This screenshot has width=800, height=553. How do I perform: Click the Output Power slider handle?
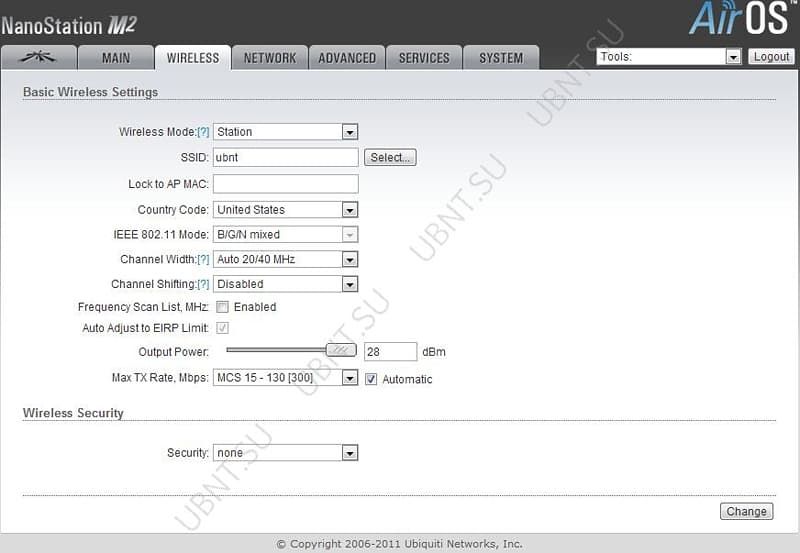point(341,350)
